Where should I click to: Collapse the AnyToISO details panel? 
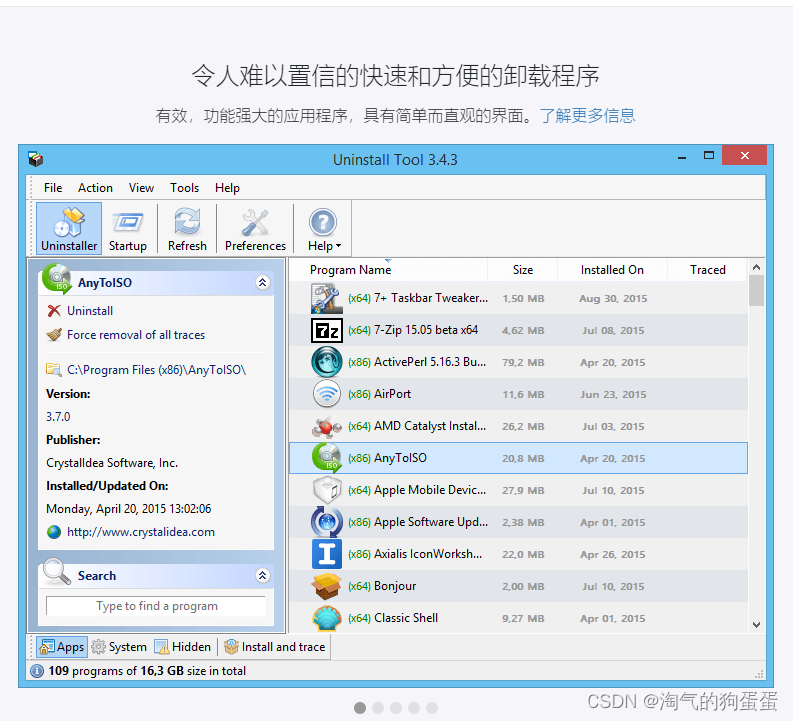pyautogui.click(x=262, y=282)
